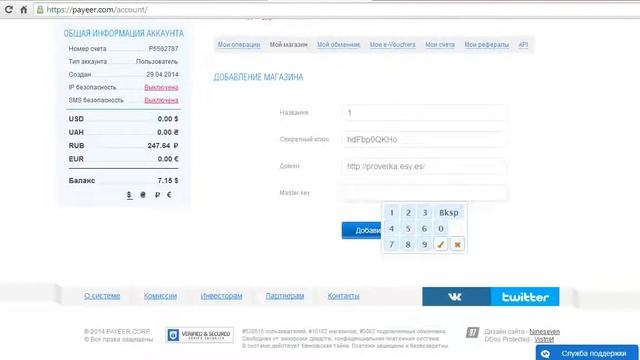Click the Секретный ключ input field
The image size is (640, 360).
pyautogui.click(x=424, y=140)
